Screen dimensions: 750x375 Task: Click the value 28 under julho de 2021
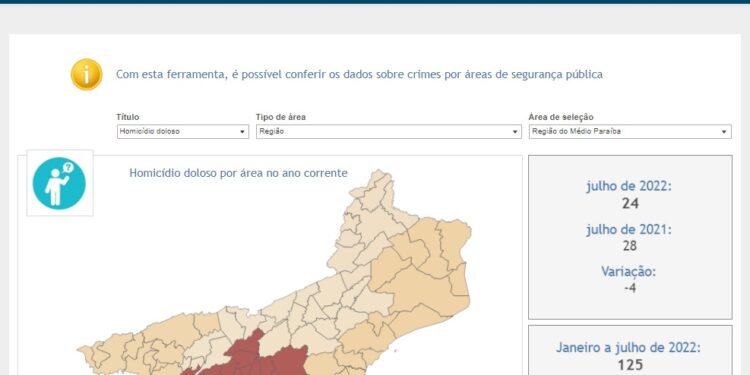[630, 246]
